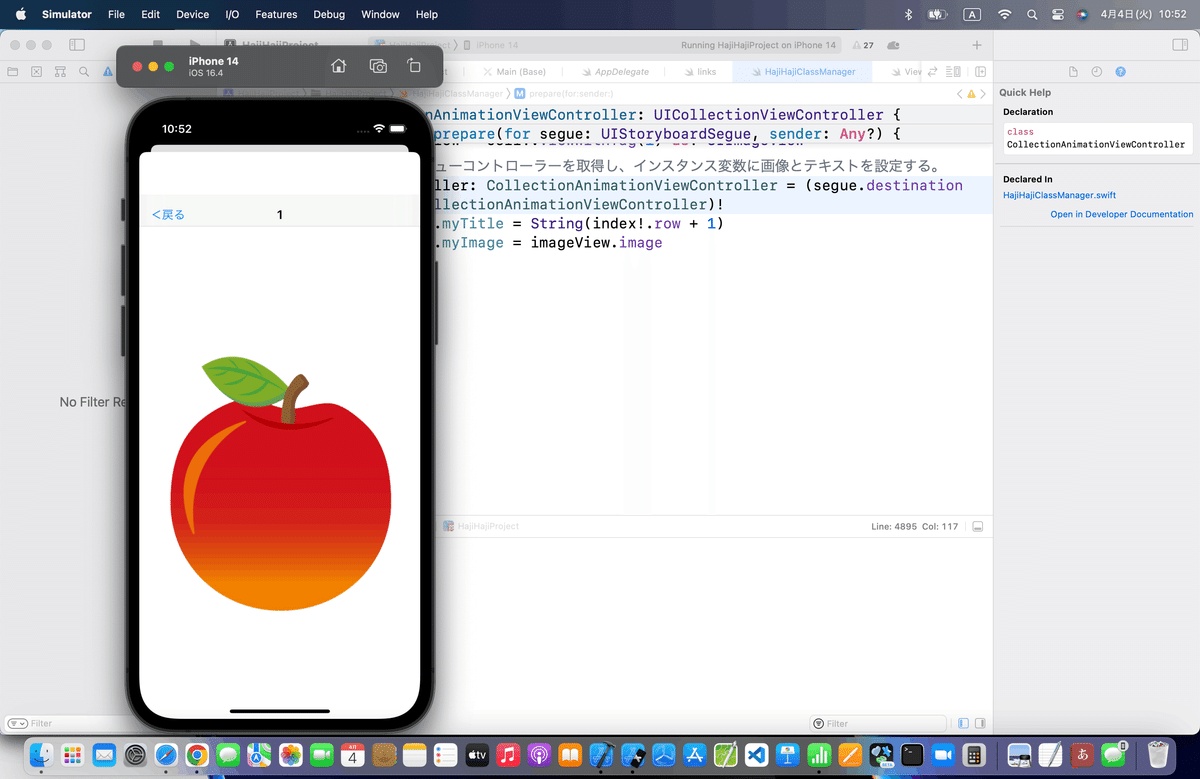
Task: Click Open in Developer Documentation link
Action: click(x=1121, y=214)
